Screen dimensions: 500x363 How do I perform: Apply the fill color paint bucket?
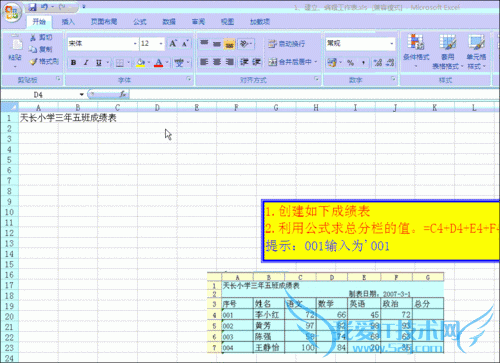pyautogui.click(x=141, y=62)
